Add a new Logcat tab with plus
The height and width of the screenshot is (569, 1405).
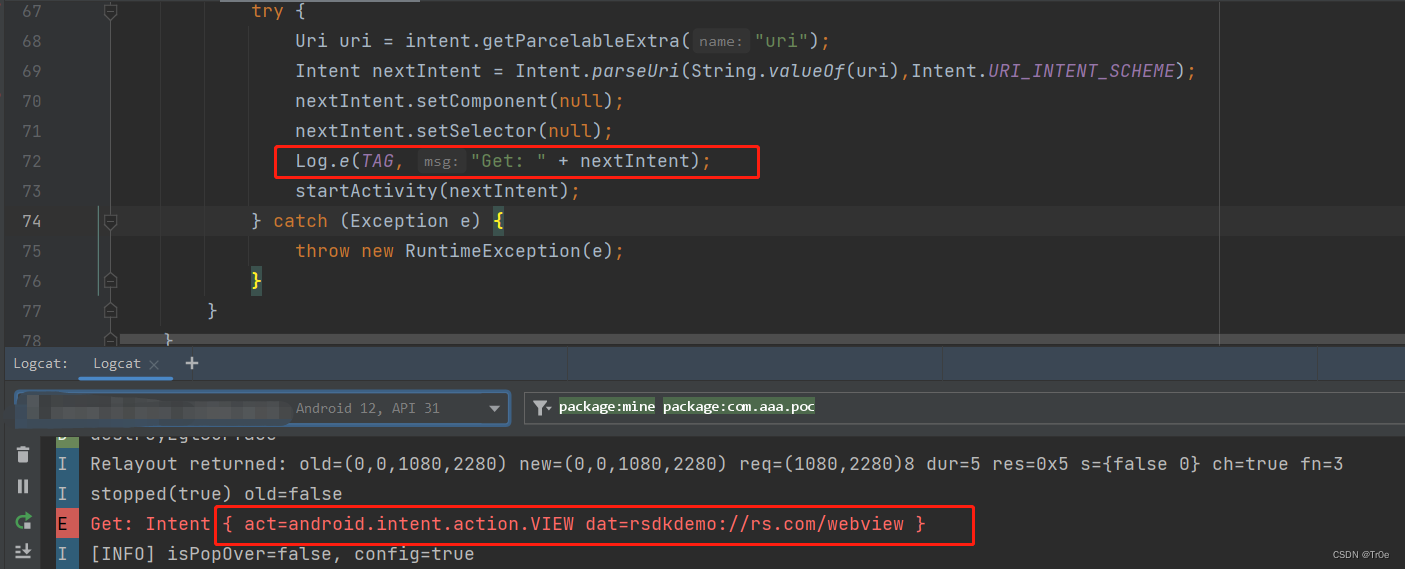tap(192, 363)
